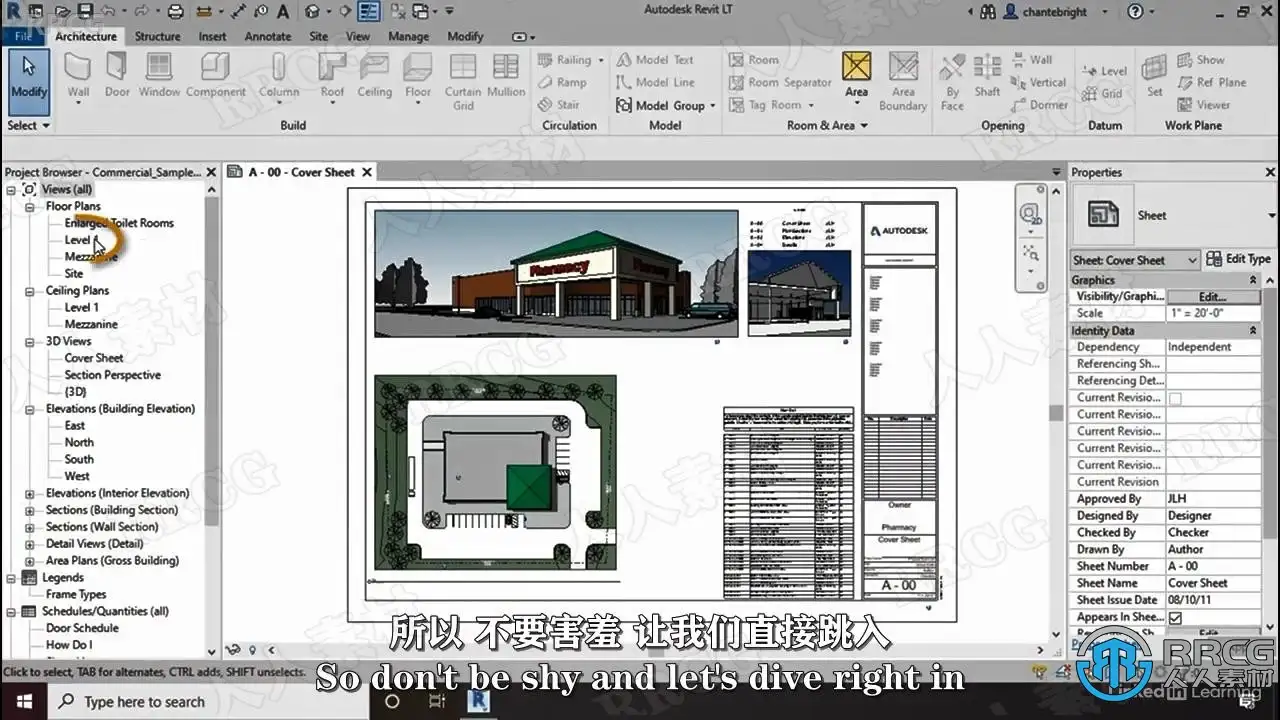
Task: Select the Component tool
Action: (x=215, y=76)
